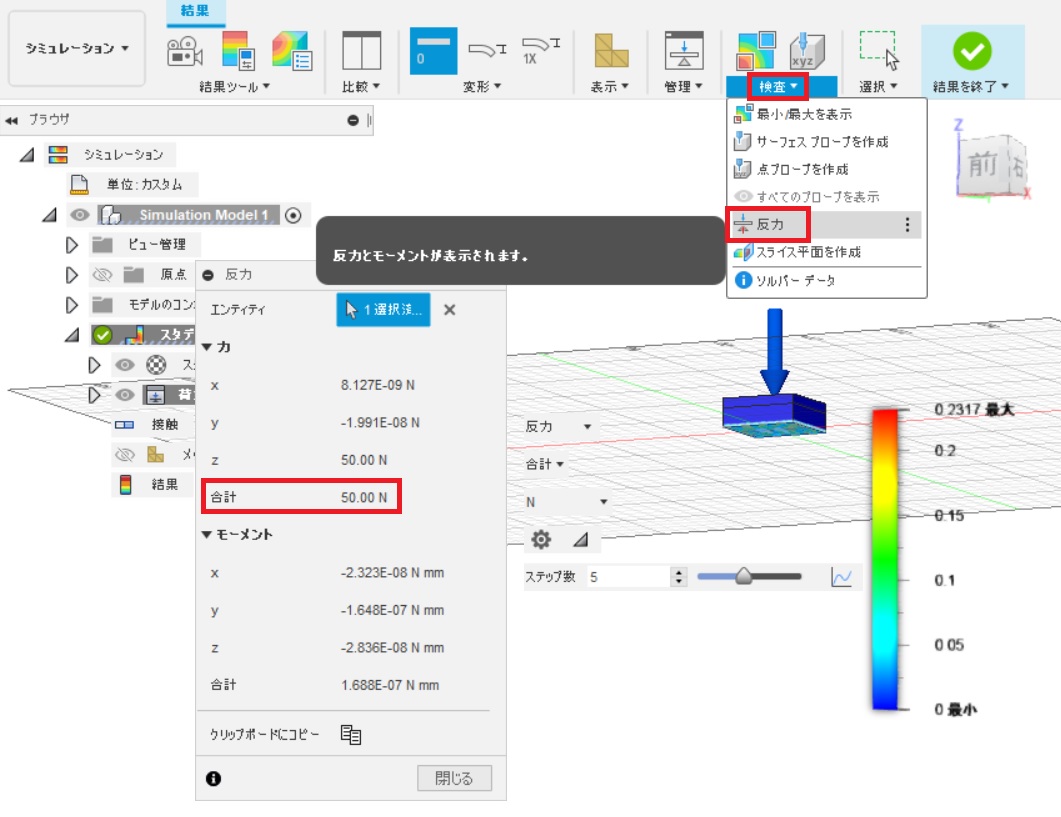Screen dimensions: 1061x817
Task: Click the legend options icon
Action: coord(238,51)
